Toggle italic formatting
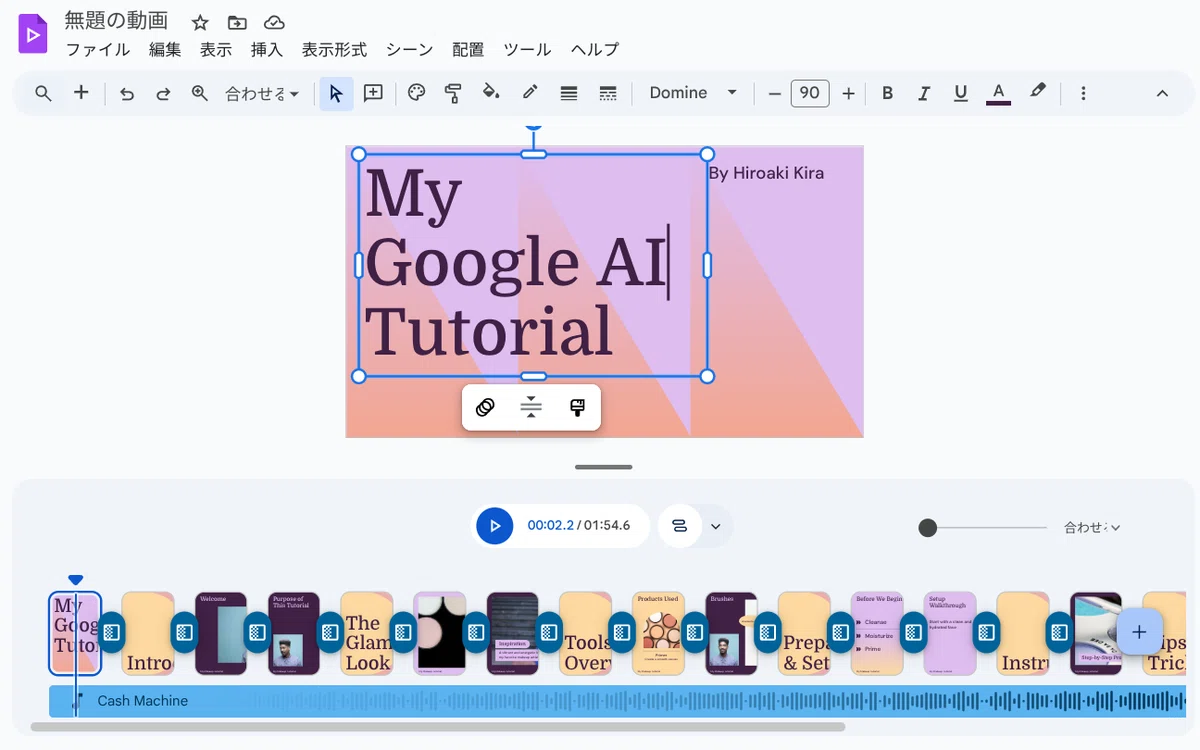Viewport: 1200px width, 750px height. click(x=924, y=93)
